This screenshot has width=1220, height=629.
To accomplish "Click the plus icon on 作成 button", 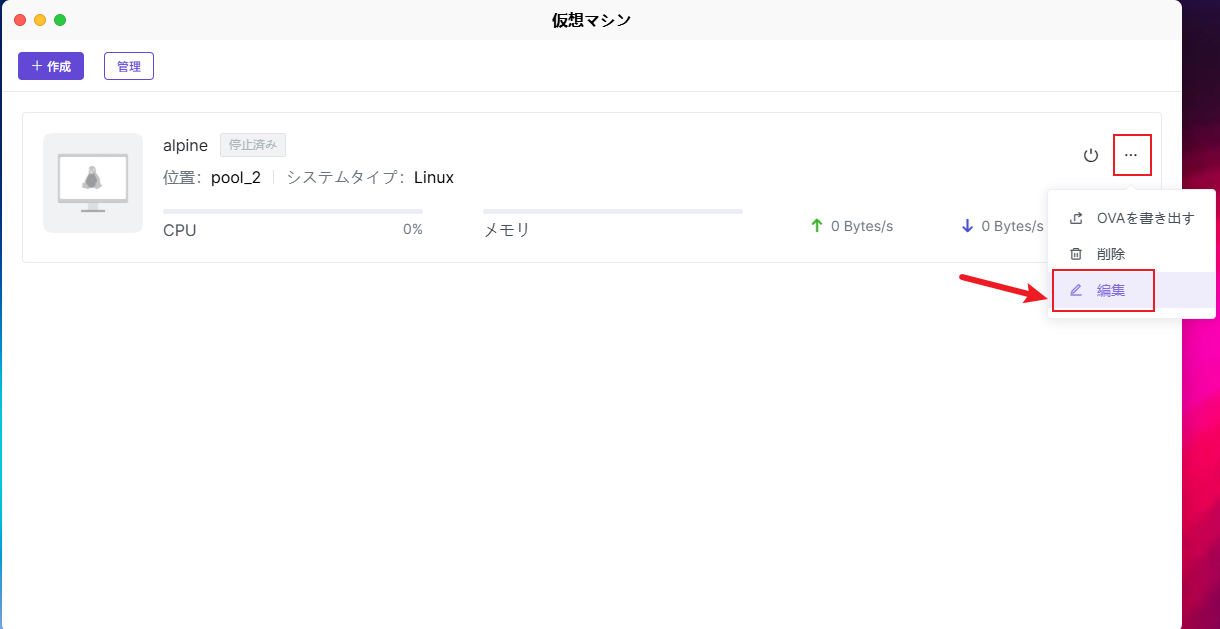I will pos(37,66).
